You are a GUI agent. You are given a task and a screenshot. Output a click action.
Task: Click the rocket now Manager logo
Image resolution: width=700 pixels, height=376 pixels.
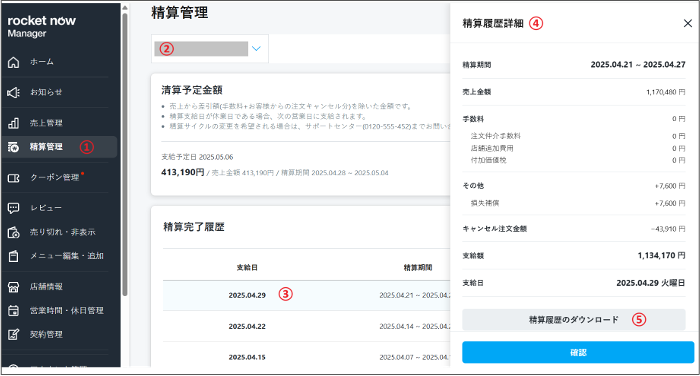pyautogui.click(x=42, y=26)
